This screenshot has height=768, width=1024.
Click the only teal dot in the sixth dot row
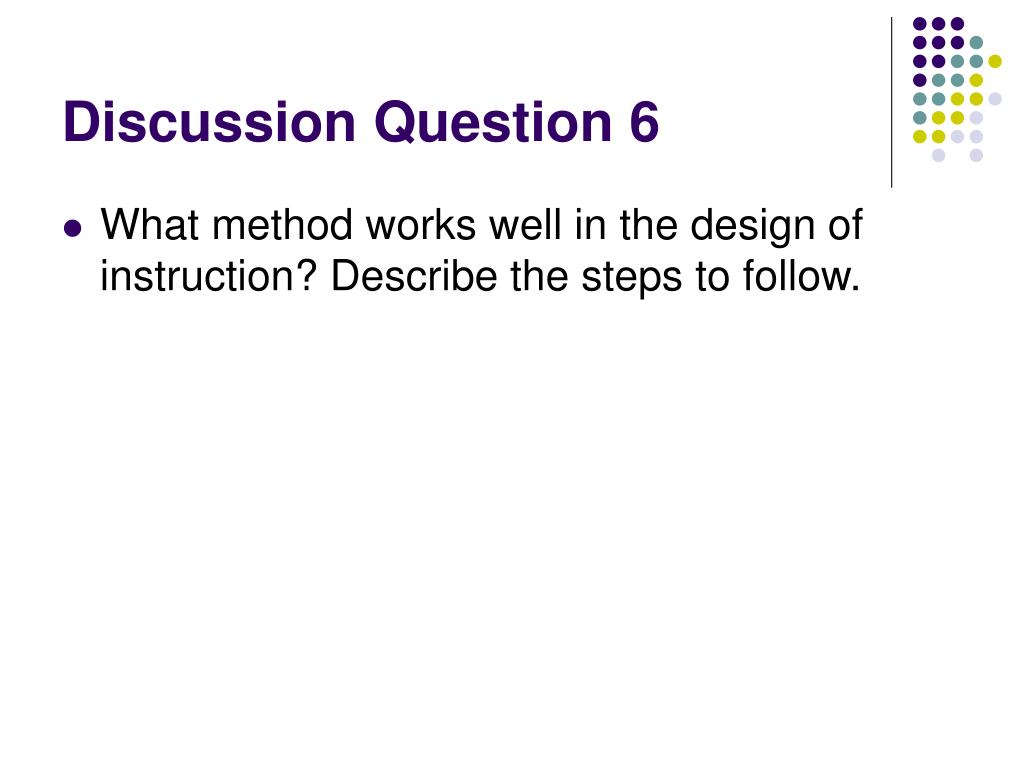pyautogui.click(x=920, y=118)
